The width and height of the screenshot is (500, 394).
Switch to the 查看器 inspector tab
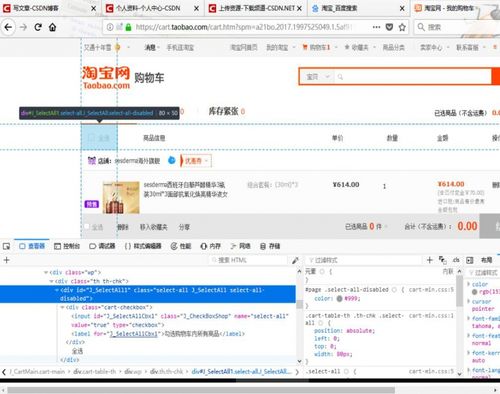coord(32,246)
